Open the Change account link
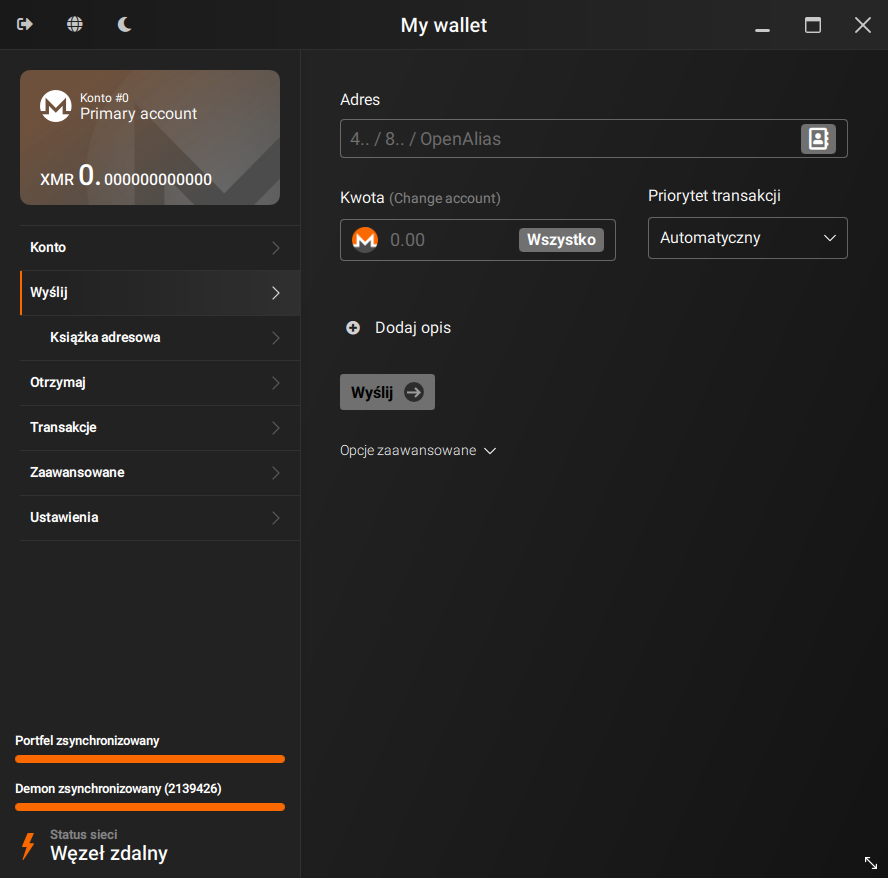The width and height of the screenshot is (888, 878). [x=444, y=198]
